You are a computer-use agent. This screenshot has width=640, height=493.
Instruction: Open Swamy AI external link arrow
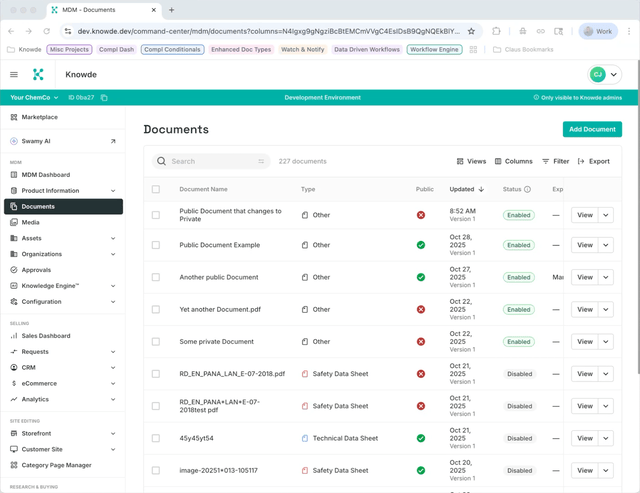[113, 142]
